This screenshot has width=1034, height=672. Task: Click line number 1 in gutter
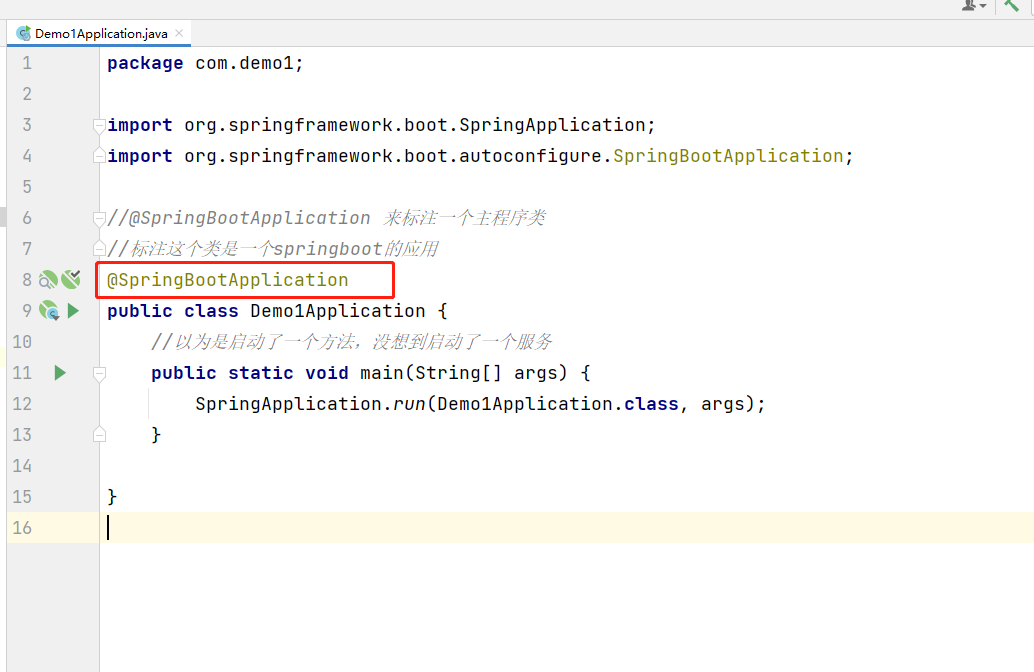(27, 63)
